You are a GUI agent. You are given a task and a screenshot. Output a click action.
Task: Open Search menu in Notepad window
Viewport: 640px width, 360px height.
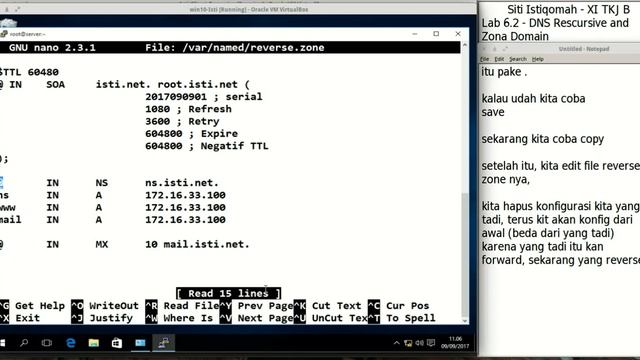coord(518,59)
